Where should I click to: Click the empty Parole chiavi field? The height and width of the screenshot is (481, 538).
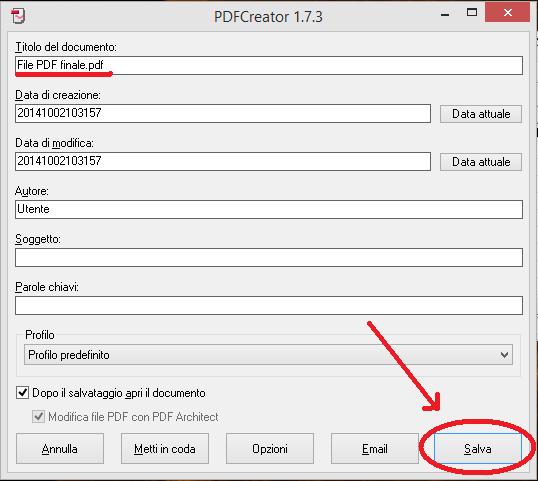pyautogui.click(x=269, y=305)
